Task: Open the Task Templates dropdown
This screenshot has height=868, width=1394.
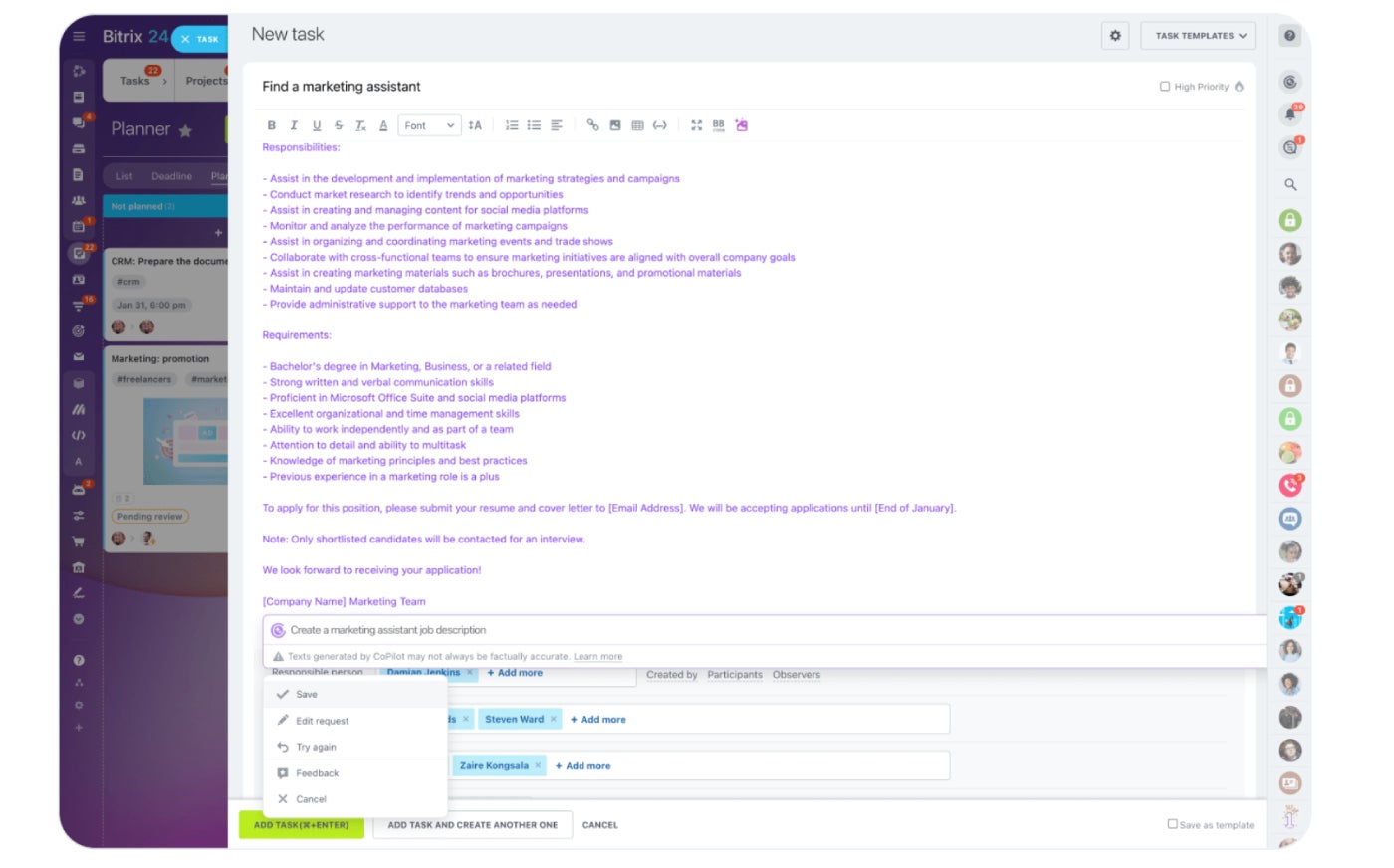Action: coord(1198,36)
